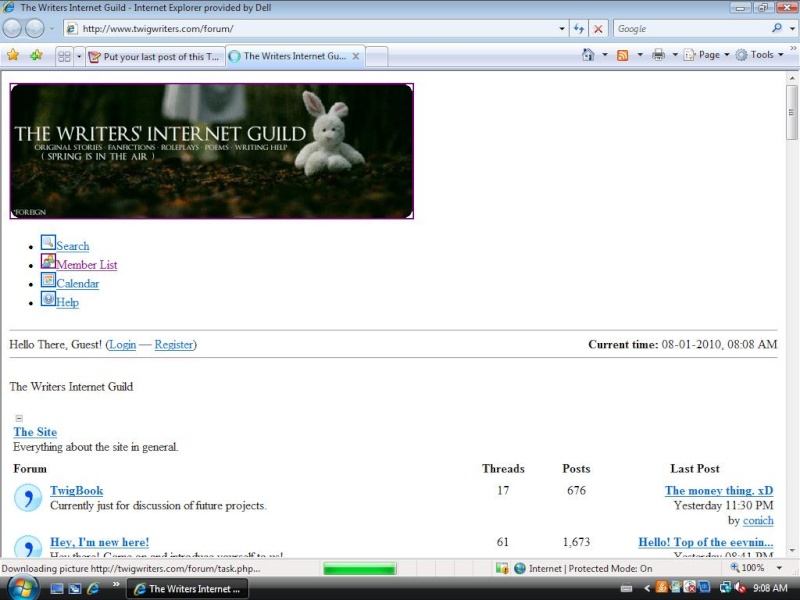Click the muted volume tray icon
The width and height of the screenshot is (800, 600).
740,588
